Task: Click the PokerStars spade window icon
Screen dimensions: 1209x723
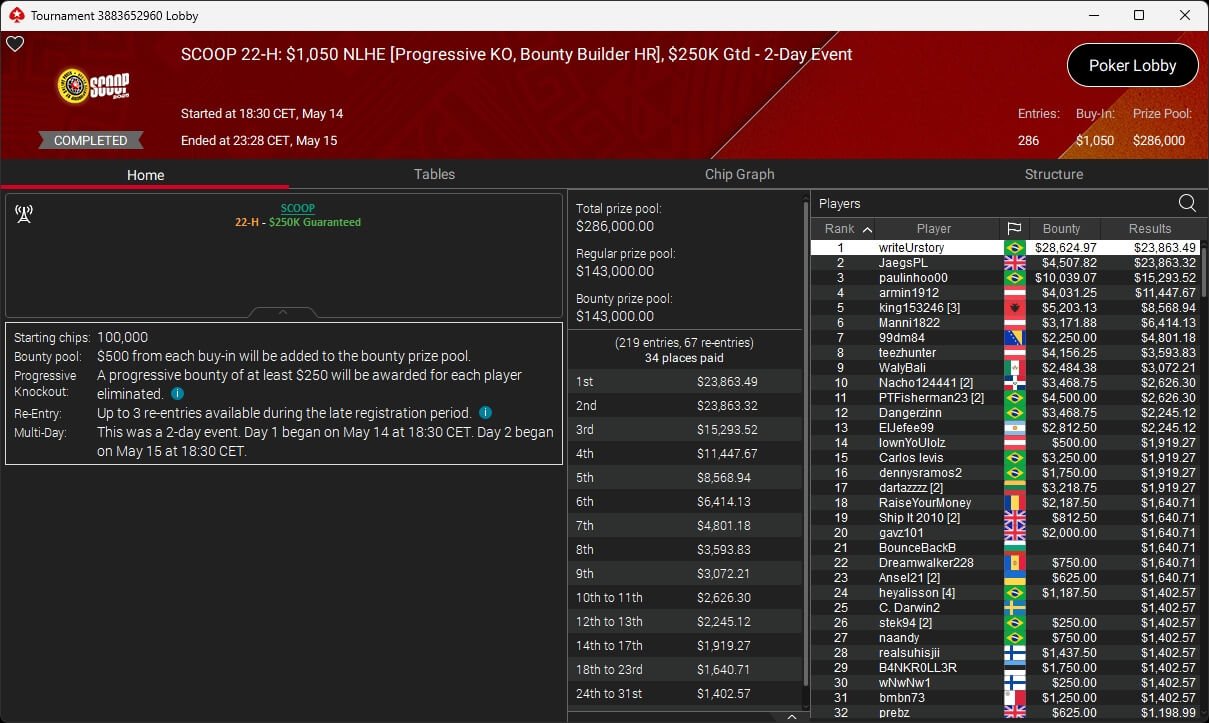Action: [x=15, y=15]
